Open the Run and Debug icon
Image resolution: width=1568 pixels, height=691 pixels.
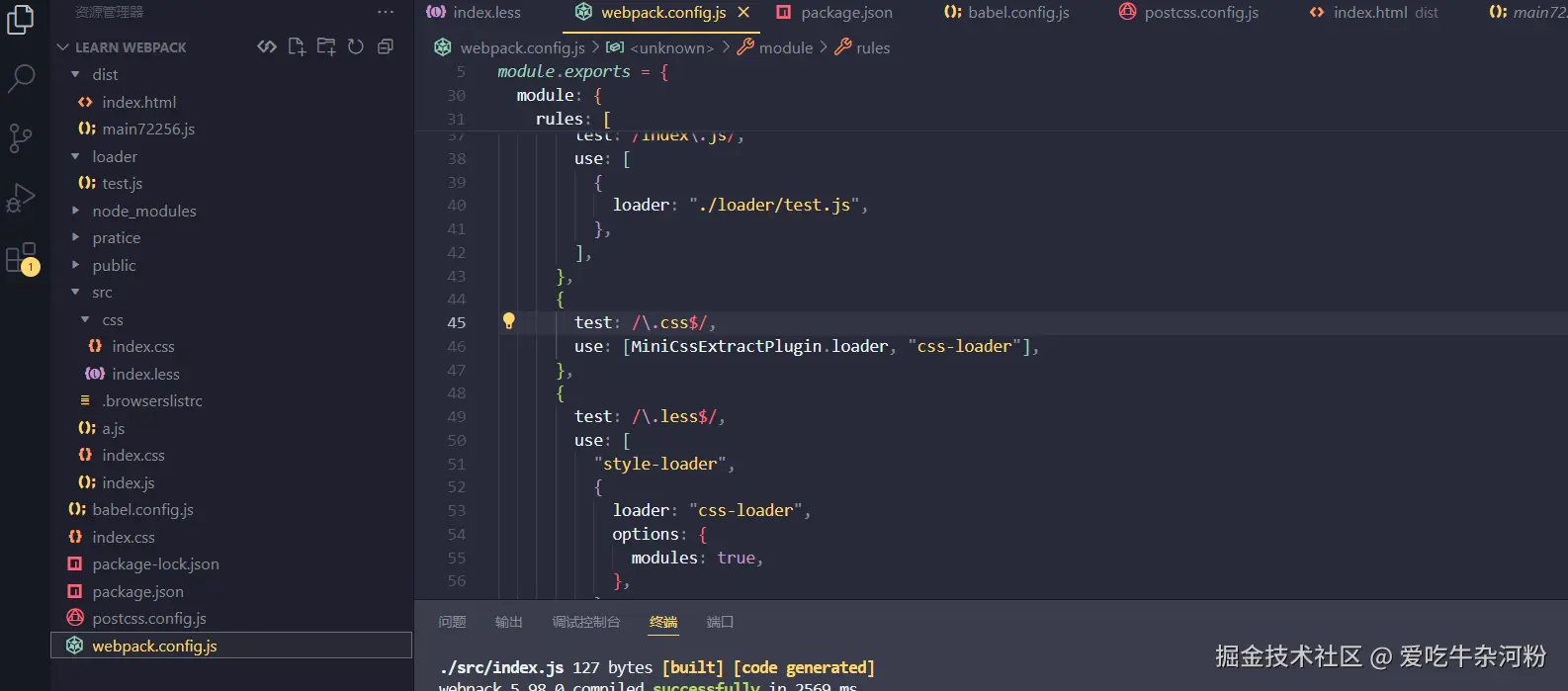21,198
